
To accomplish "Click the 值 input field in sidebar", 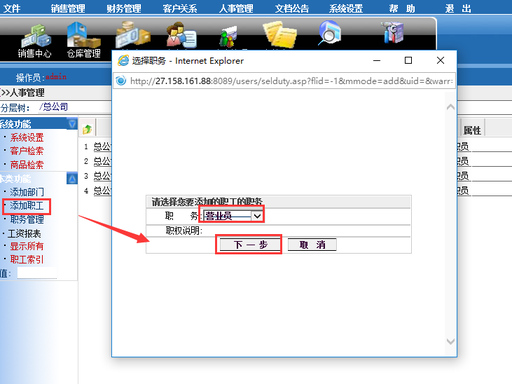I will coord(37,273).
